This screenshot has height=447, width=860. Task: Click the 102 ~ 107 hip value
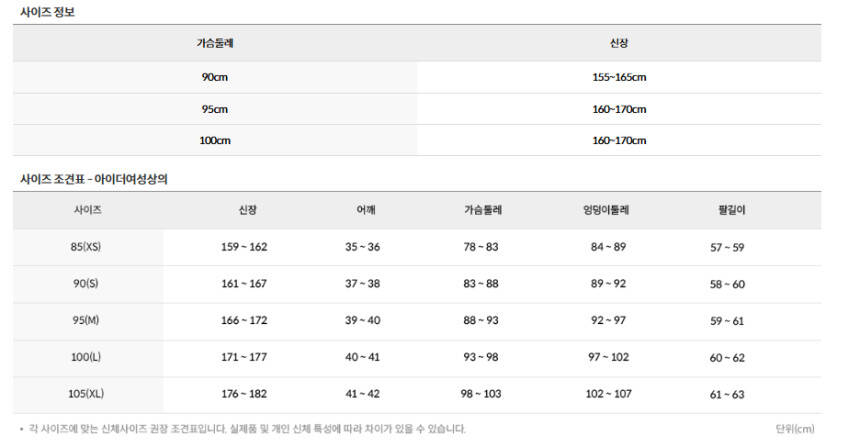(x=608, y=395)
